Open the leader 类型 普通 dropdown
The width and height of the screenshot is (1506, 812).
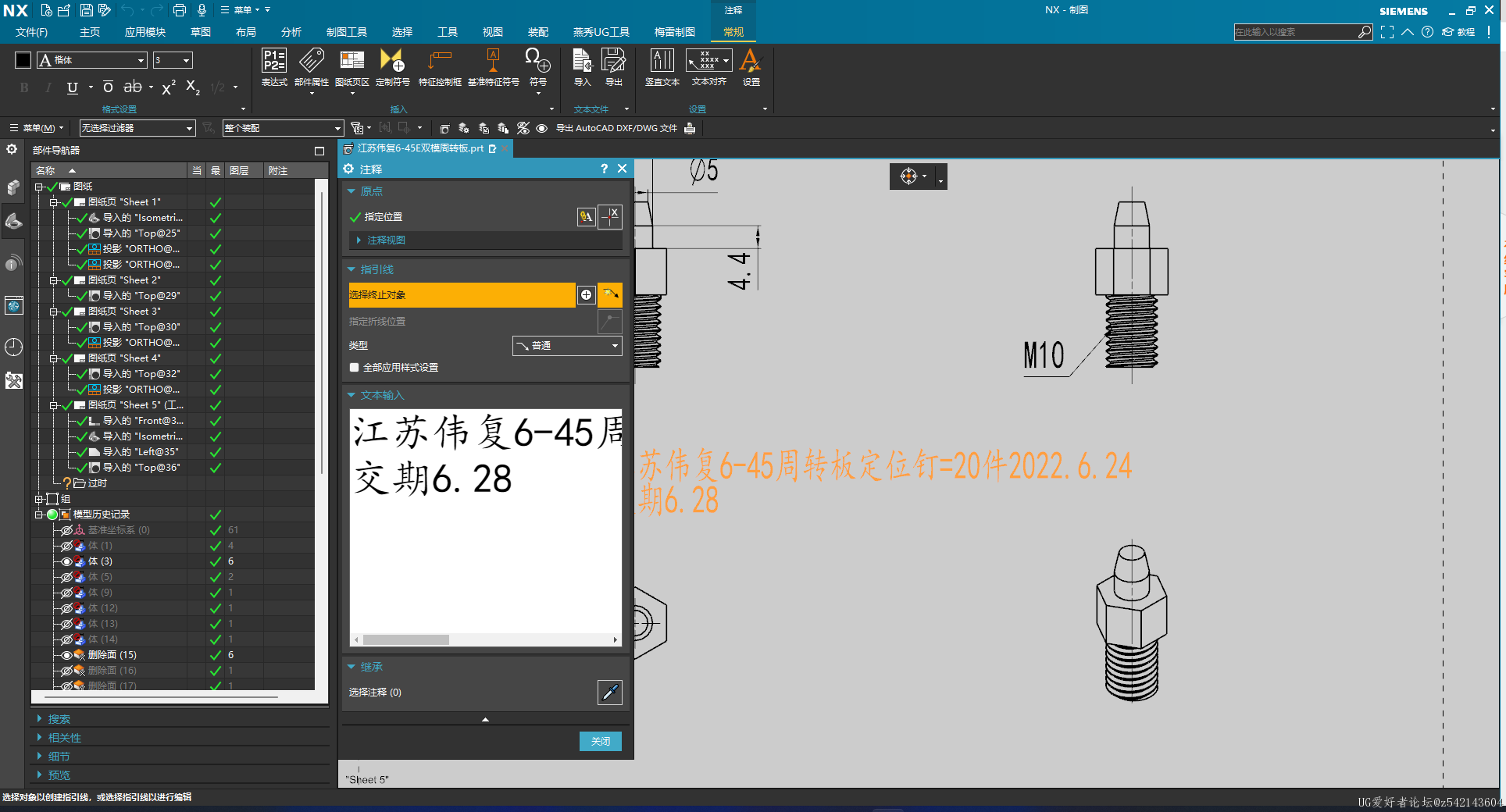567,345
